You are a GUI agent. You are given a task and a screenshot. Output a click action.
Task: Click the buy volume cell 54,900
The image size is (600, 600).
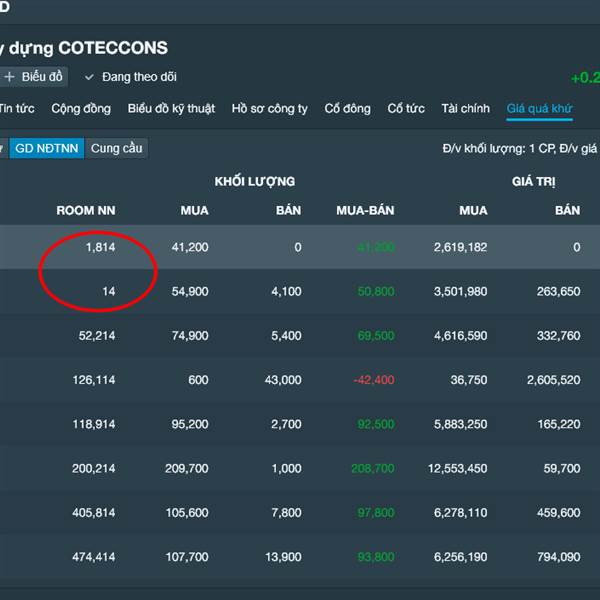pyautogui.click(x=190, y=292)
